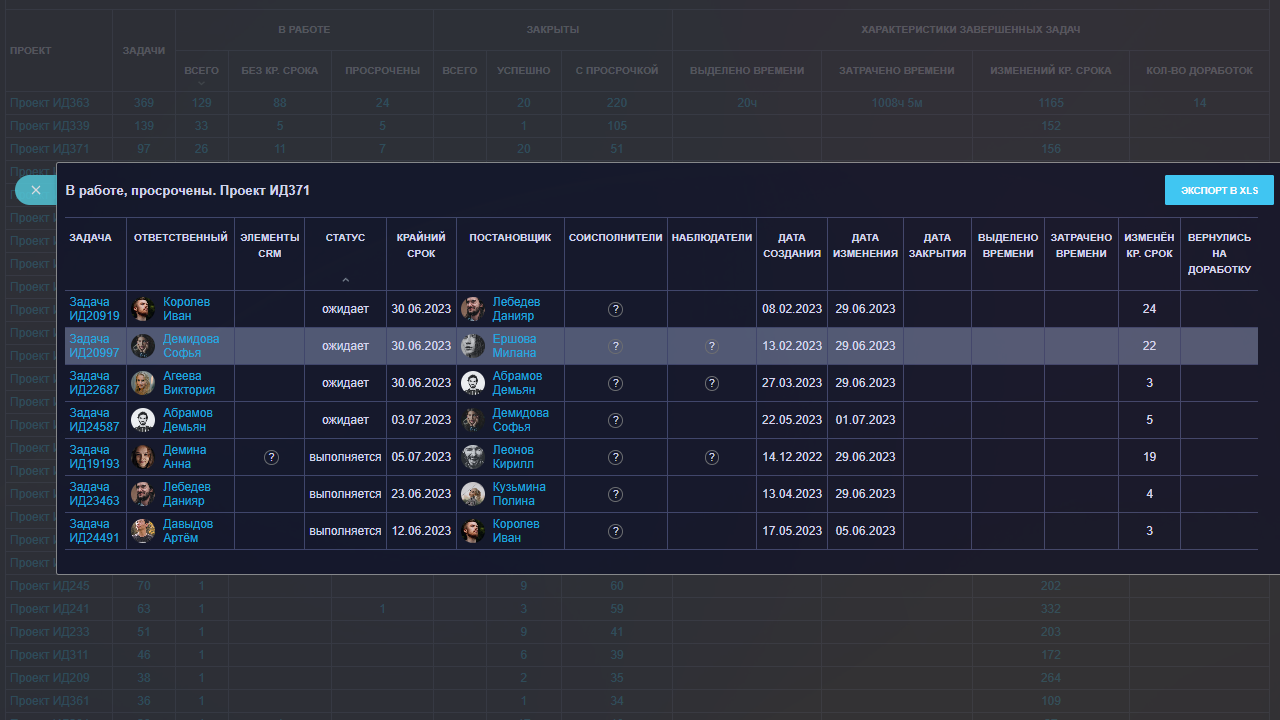The height and width of the screenshot is (720, 1280).
Task: Sort by the Статус column header arrow
Action: point(345,280)
